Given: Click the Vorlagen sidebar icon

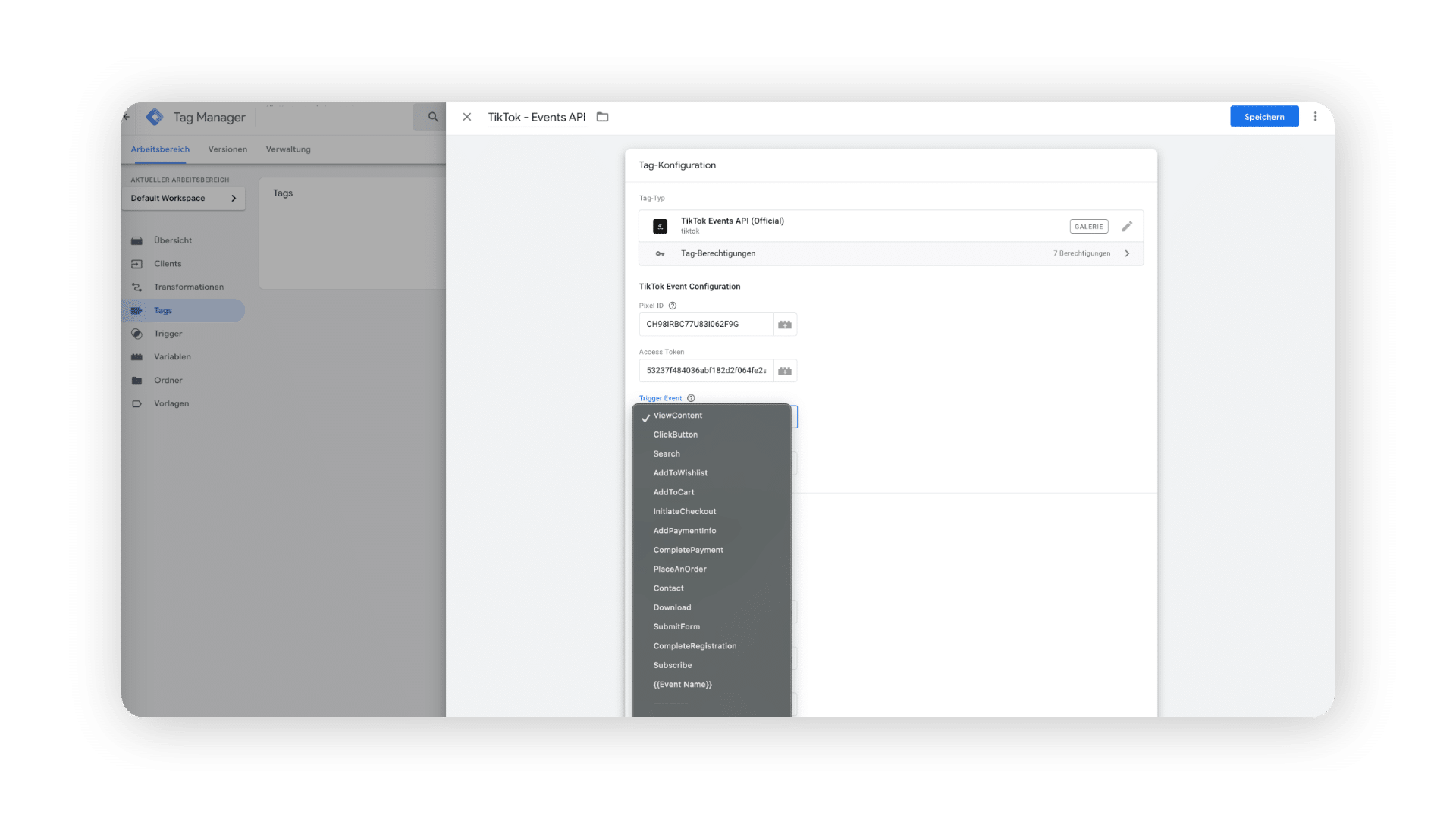Looking at the screenshot, I should click(136, 403).
